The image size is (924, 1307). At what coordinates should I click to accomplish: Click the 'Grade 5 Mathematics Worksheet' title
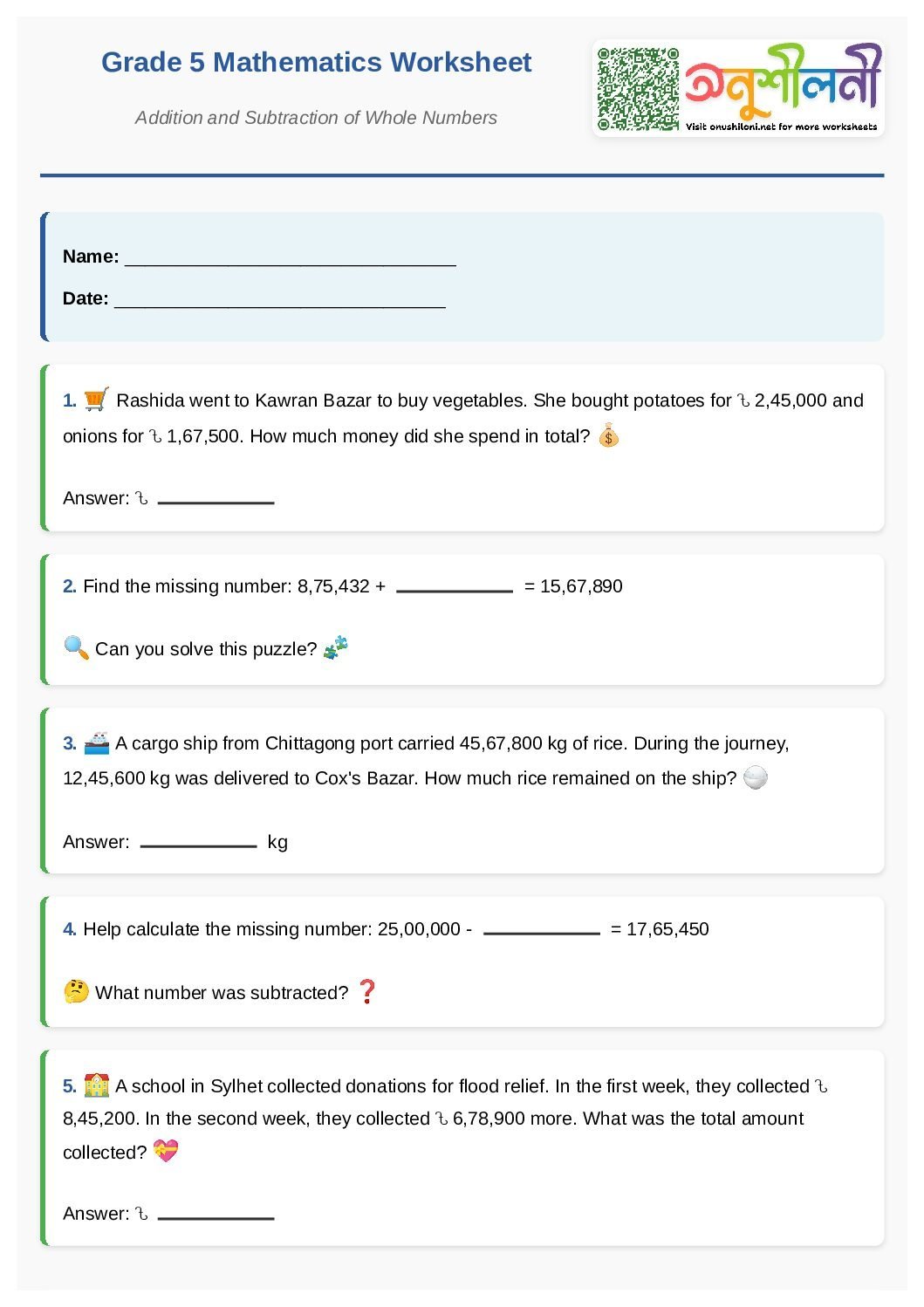pos(316,63)
